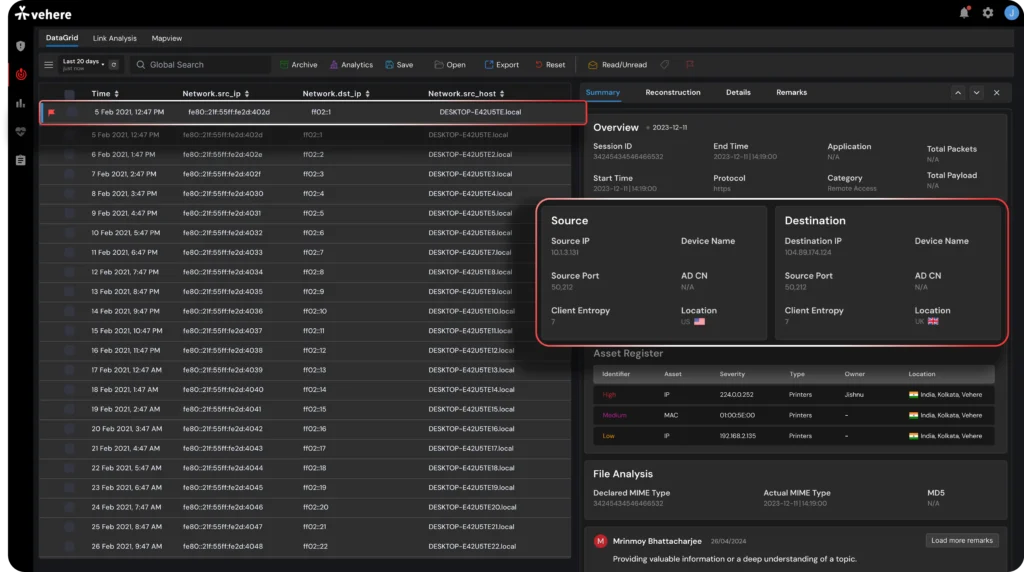The width and height of the screenshot is (1024, 572).
Task: Click the Vehere logo
Action: [x=43, y=14]
